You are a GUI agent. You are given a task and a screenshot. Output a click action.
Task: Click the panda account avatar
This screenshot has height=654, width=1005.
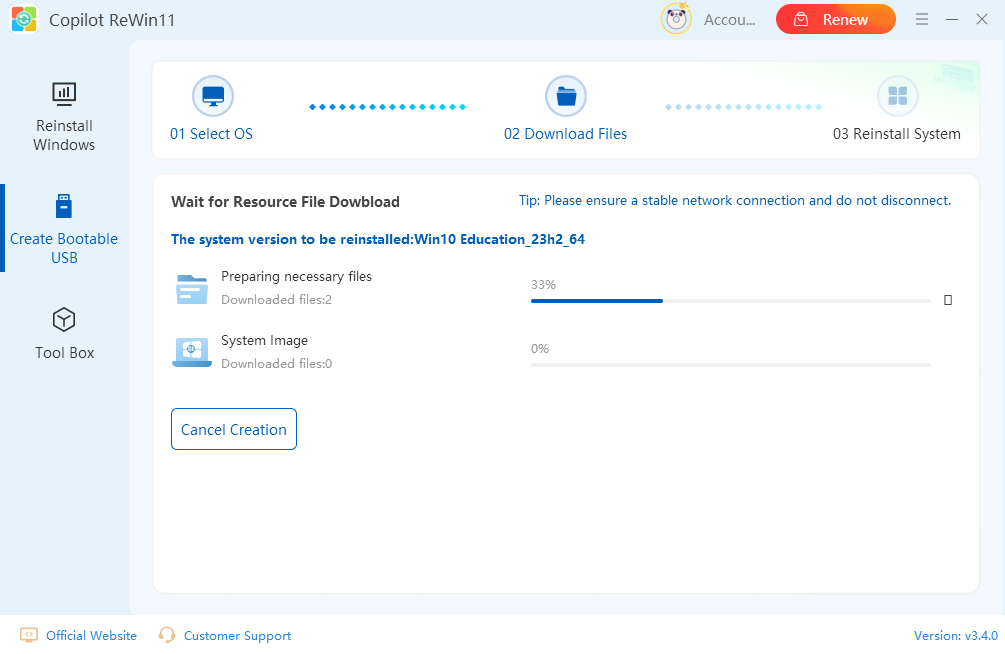677,19
